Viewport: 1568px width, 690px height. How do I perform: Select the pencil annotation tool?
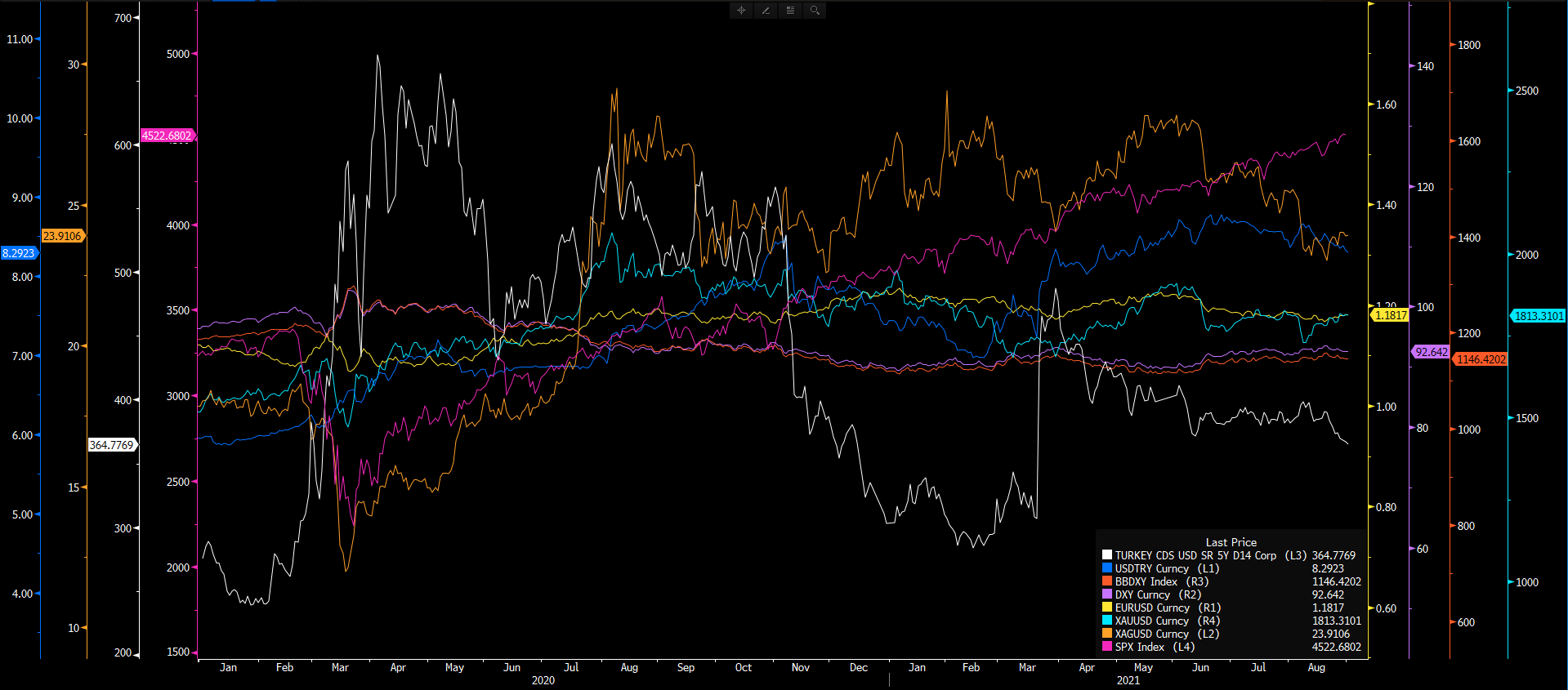coord(766,11)
